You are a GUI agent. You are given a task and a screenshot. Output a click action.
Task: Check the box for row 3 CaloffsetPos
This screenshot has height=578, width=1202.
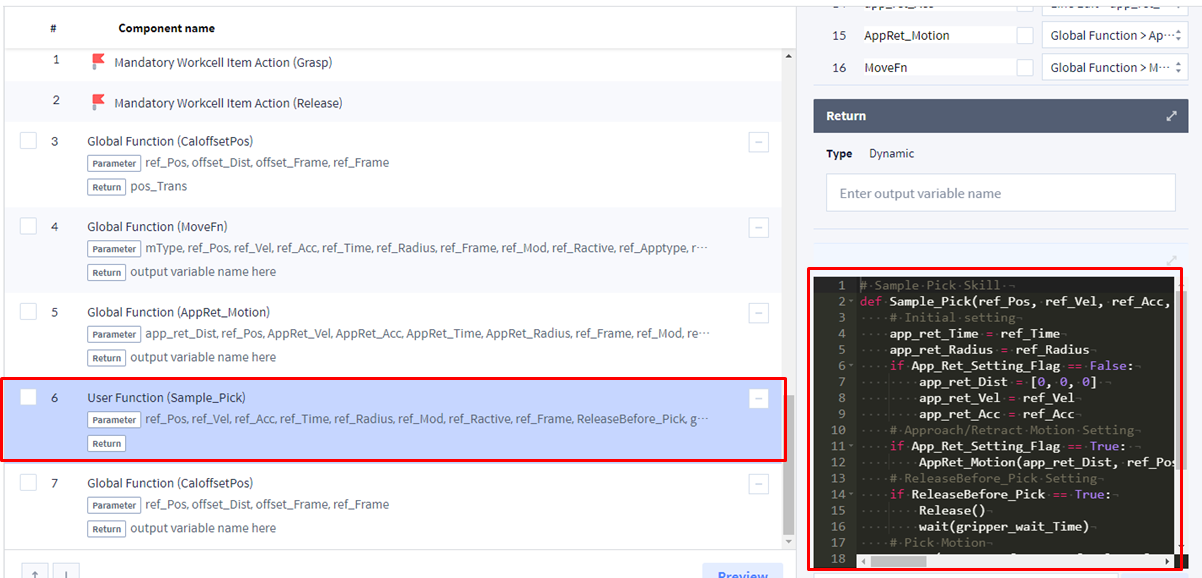(29, 142)
